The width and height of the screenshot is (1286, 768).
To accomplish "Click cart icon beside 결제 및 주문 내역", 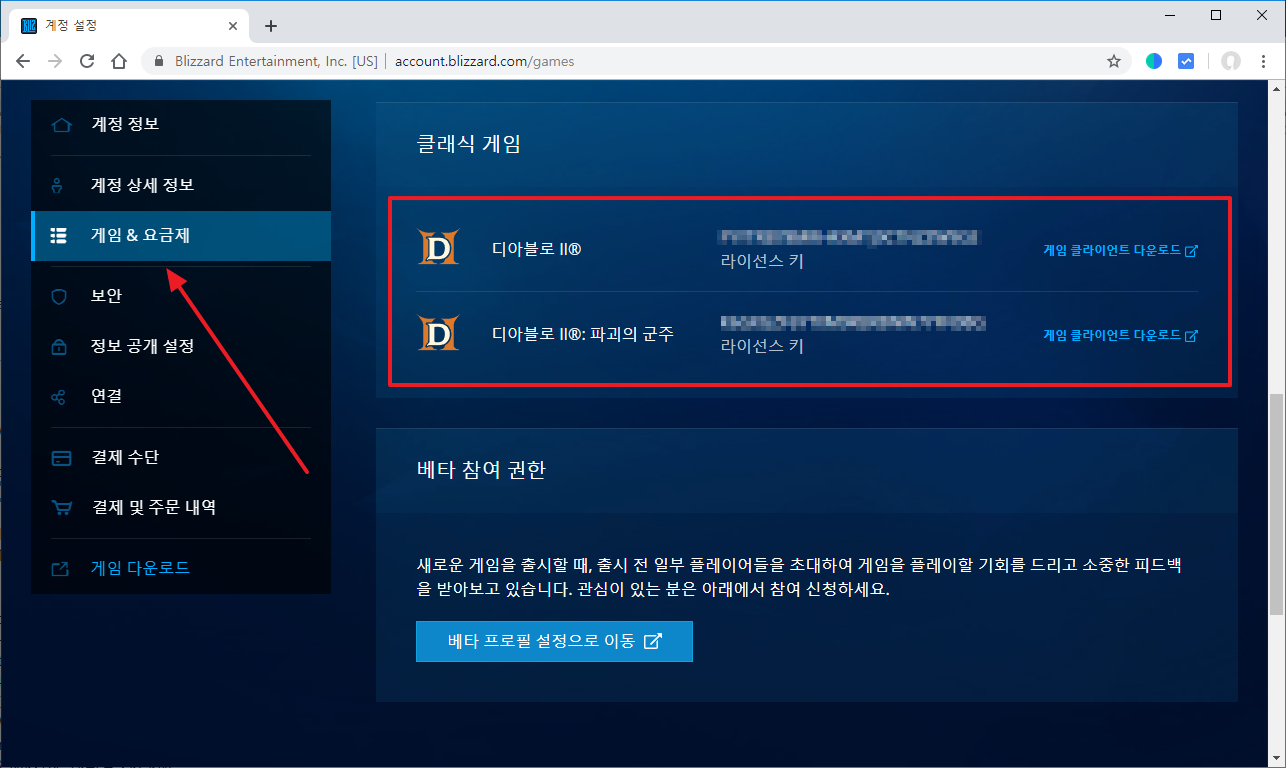I will click(61, 508).
